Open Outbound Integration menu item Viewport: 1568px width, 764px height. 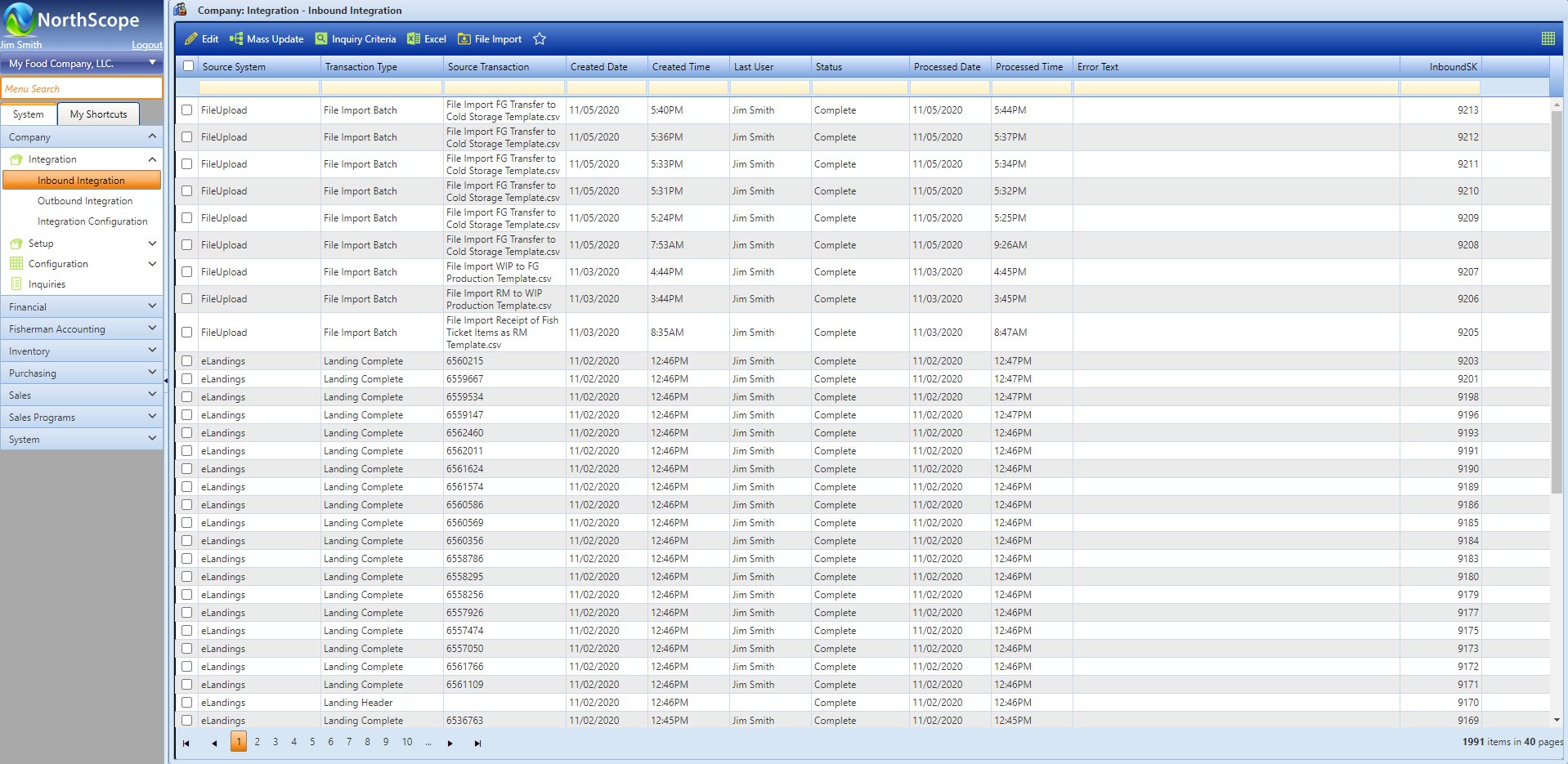tap(85, 201)
